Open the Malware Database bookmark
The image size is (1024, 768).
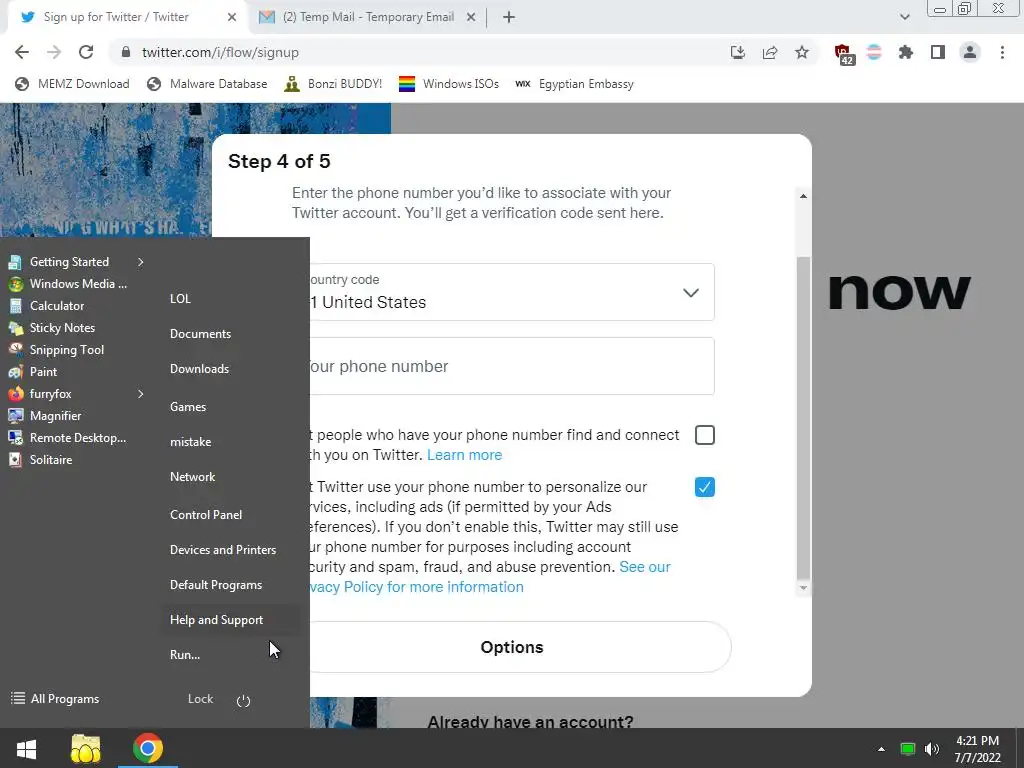[x=207, y=84]
